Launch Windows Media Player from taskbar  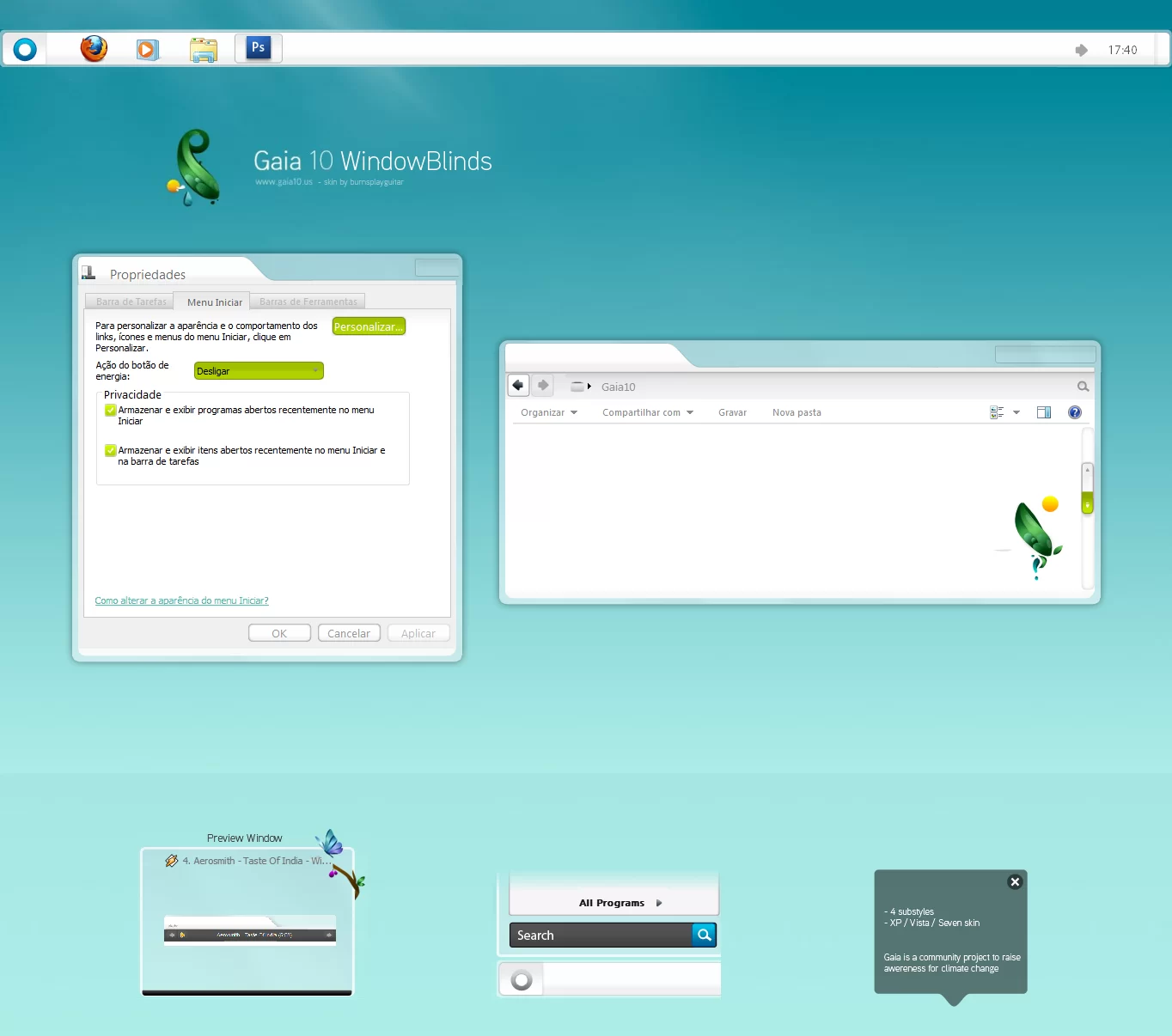click(148, 50)
